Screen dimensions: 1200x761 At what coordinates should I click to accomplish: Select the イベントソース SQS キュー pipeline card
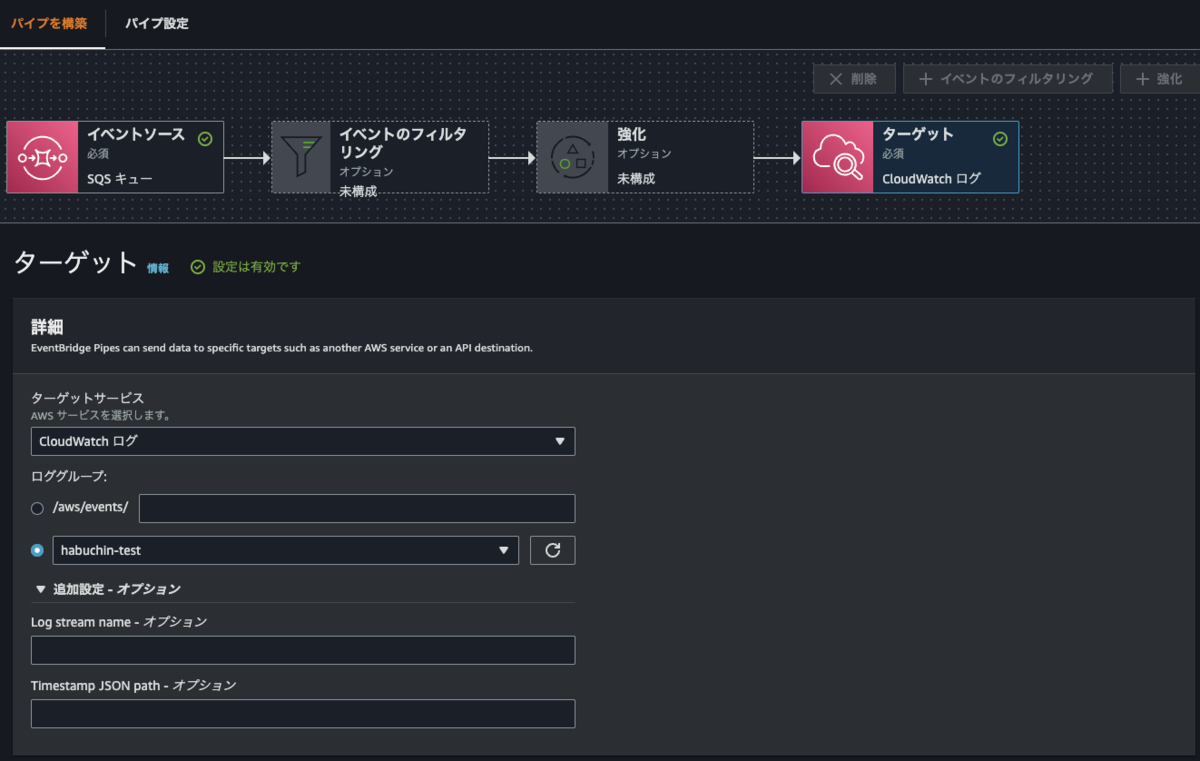click(x=115, y=157)
